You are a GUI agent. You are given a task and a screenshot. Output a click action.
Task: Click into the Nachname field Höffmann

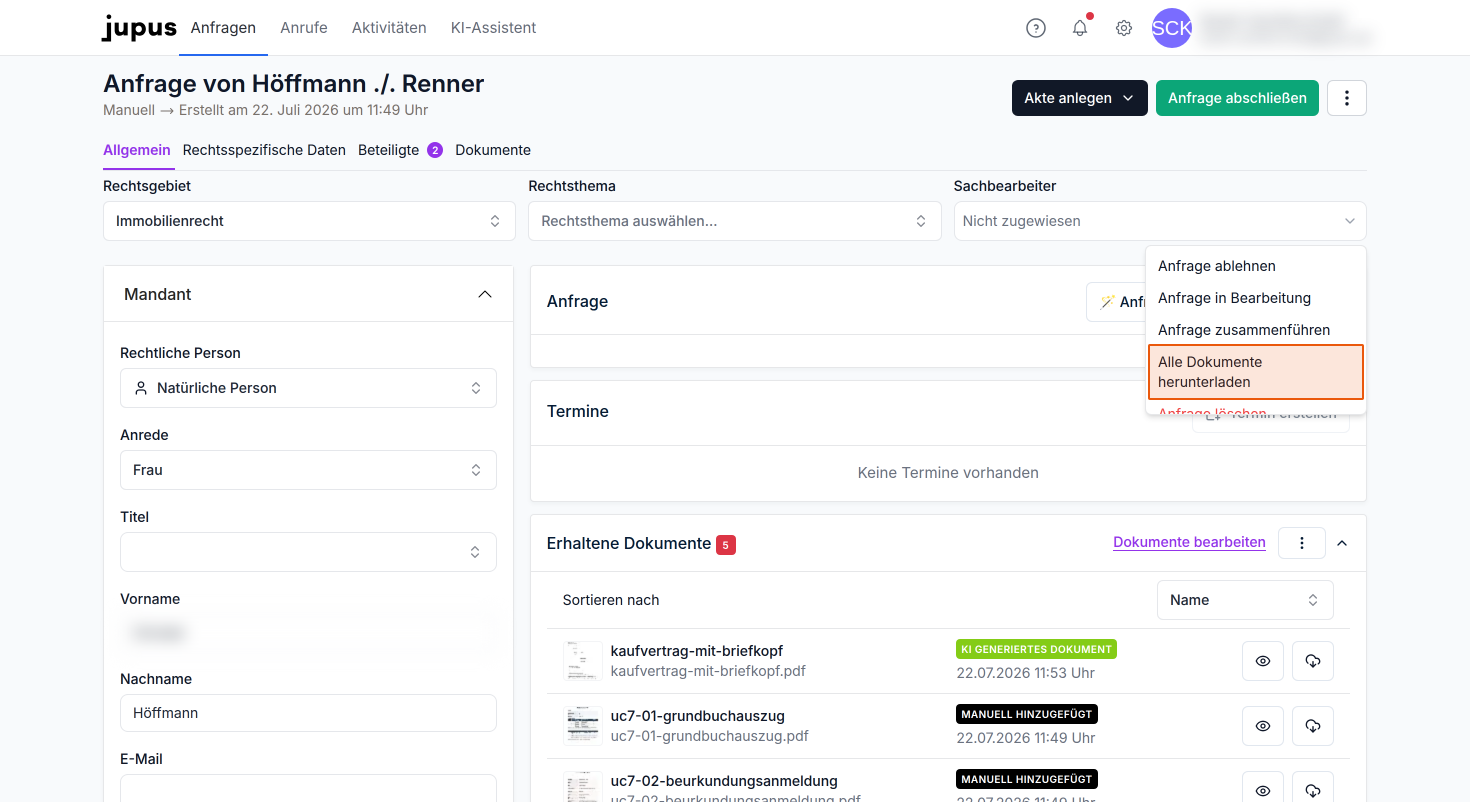click(308, 713)
